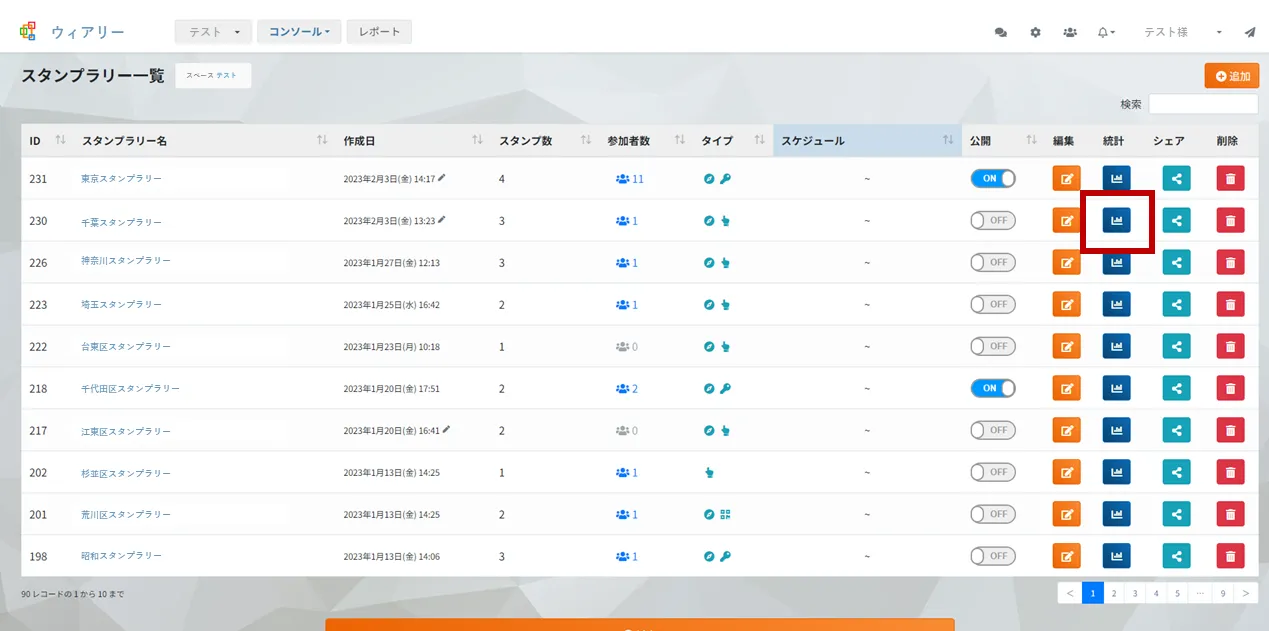View 11 participants of 東京スタンプラリー

(630, 179)
